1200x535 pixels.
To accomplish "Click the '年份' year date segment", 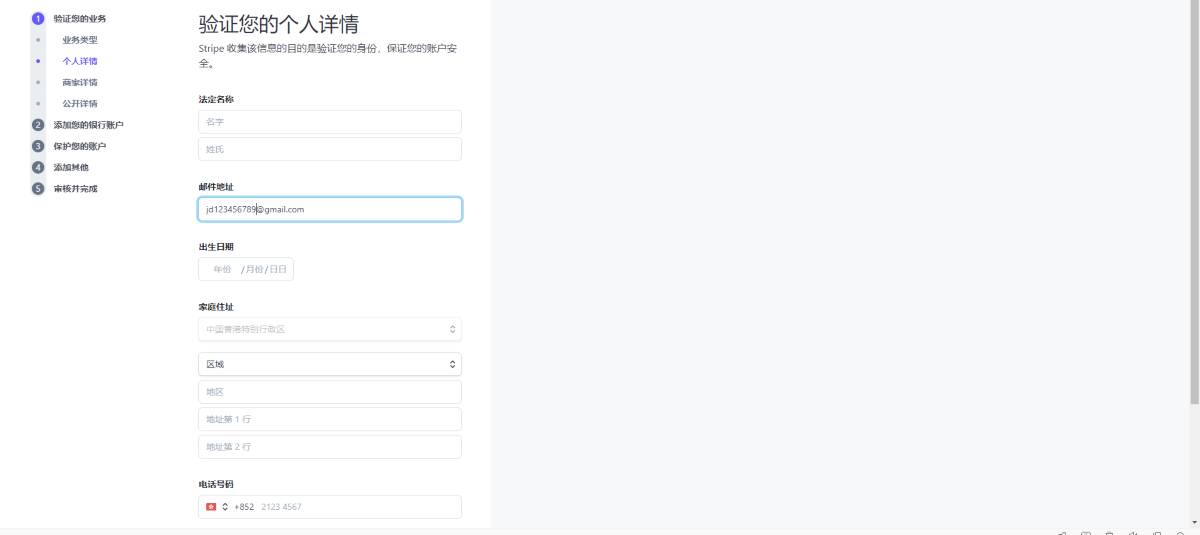I will coord(222,269).
